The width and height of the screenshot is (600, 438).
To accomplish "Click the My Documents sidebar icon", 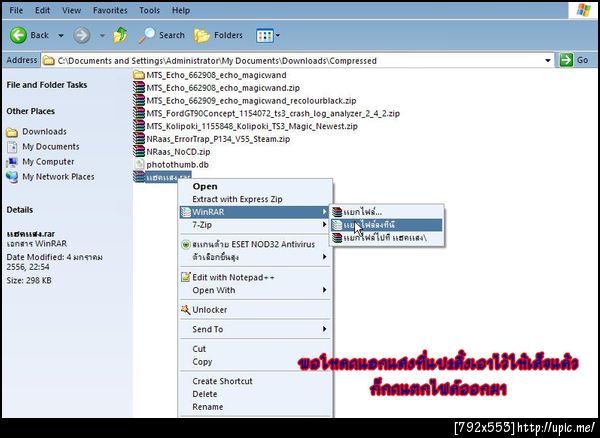I will click(12, 147).
